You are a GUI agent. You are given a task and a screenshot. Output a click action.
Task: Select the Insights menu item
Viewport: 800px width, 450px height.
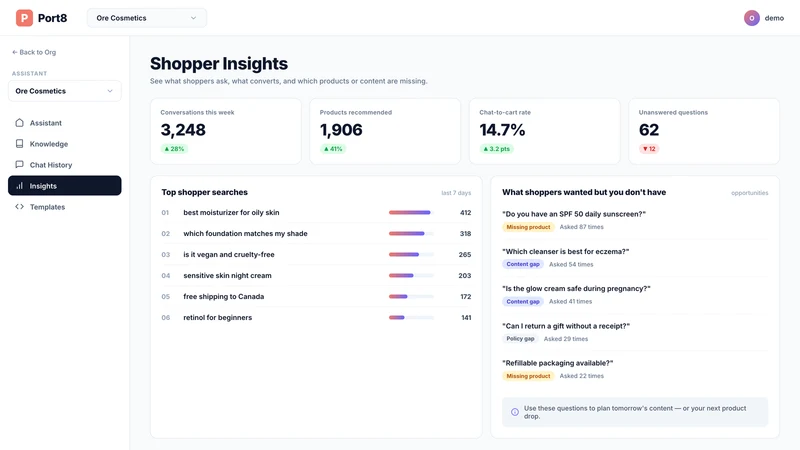click(65, 186)
